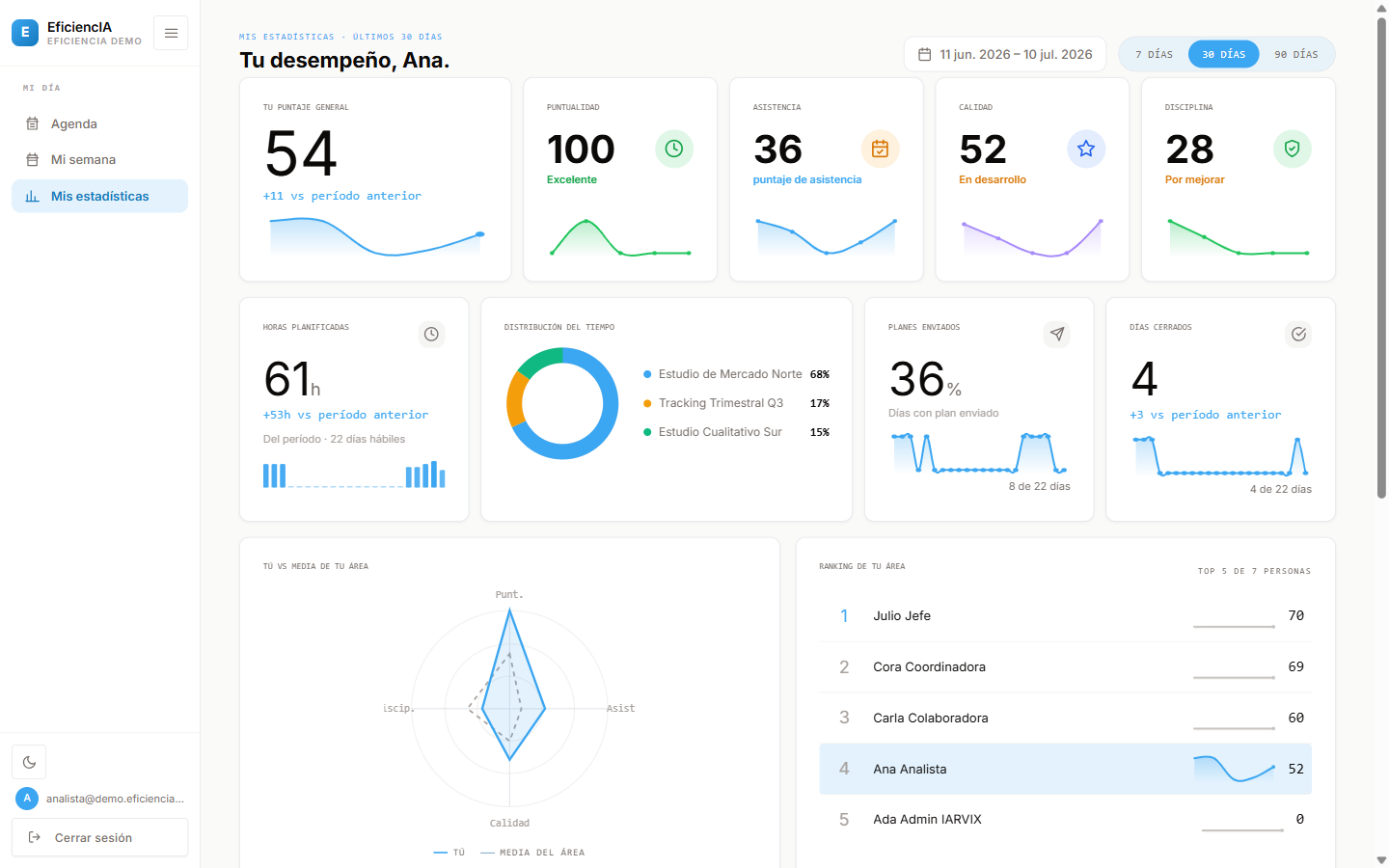Click the check circle icon in Días Cerrados
The width and height of the screenshot is (1389, 868).
(1298, 334)
